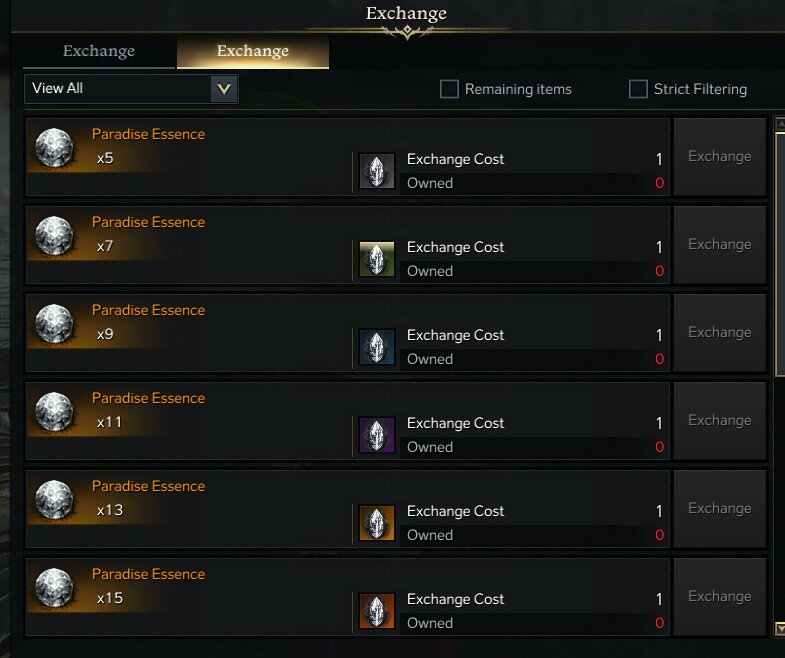This screenshot has width=785, height=658.
Task: Select the blue crystal cost icon
Action: pos(377,347)
